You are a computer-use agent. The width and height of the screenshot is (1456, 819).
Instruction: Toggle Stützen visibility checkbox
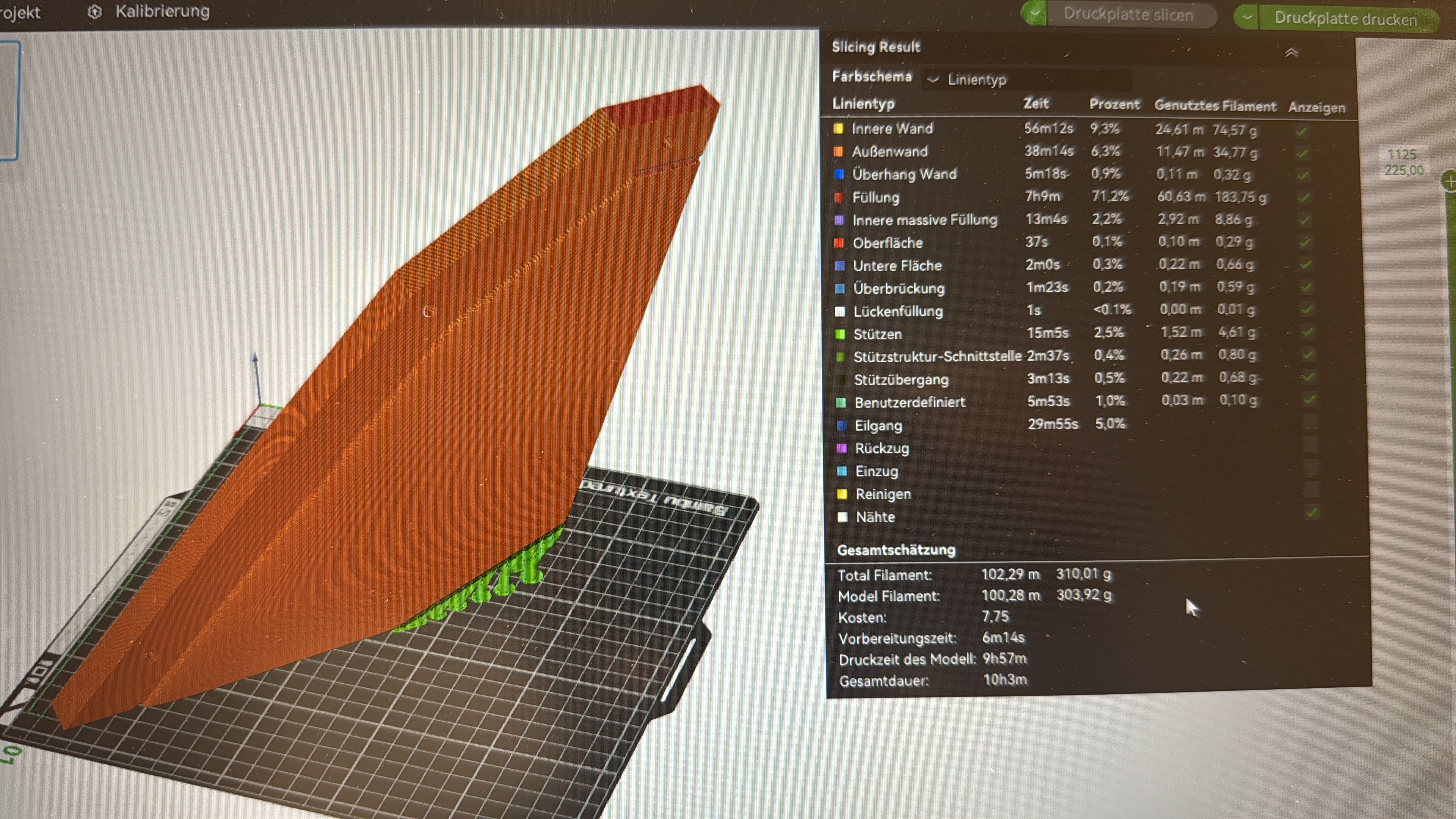click(1307, 333)
